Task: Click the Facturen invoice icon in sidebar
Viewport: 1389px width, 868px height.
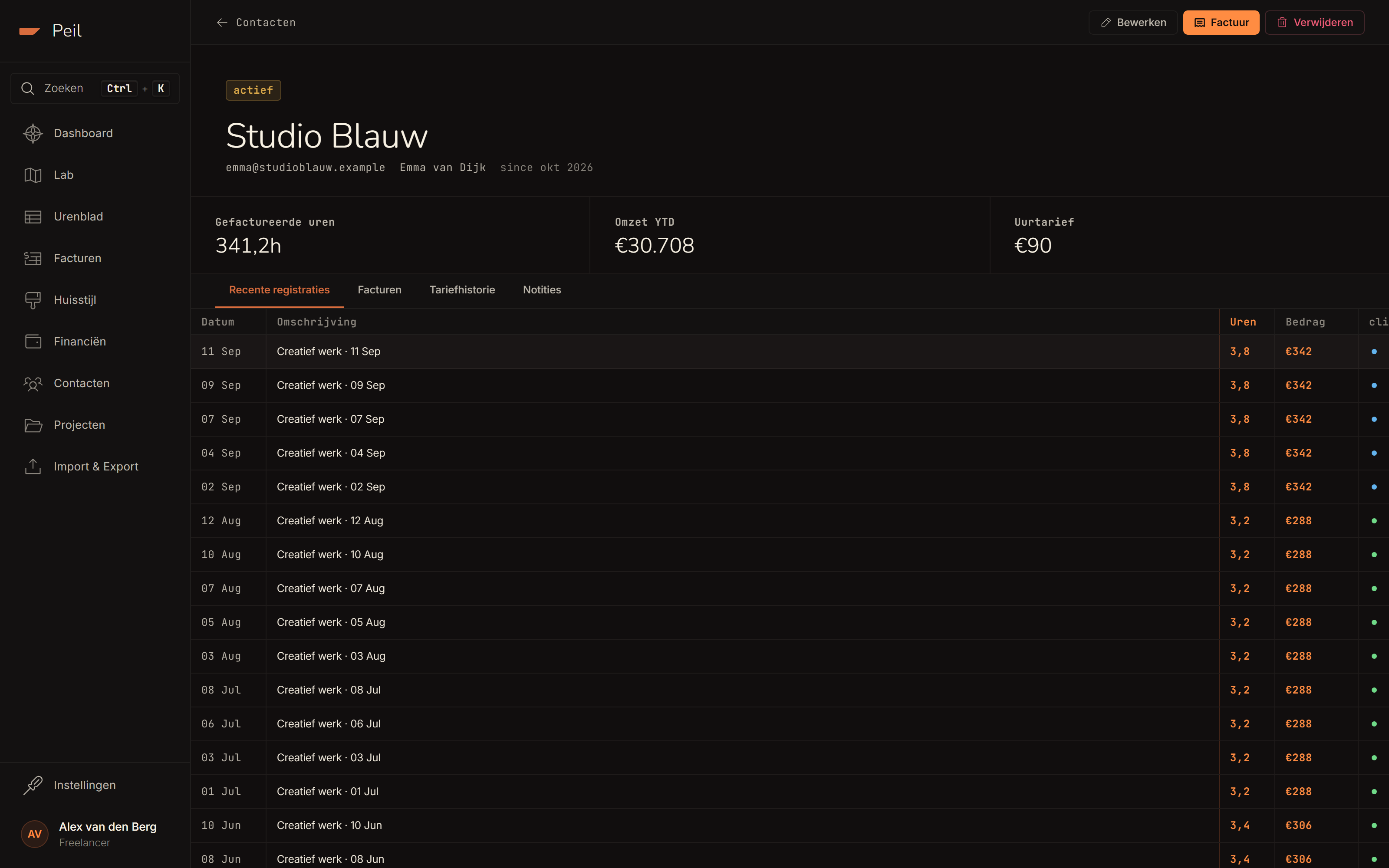Action: [x=33, y=258]
